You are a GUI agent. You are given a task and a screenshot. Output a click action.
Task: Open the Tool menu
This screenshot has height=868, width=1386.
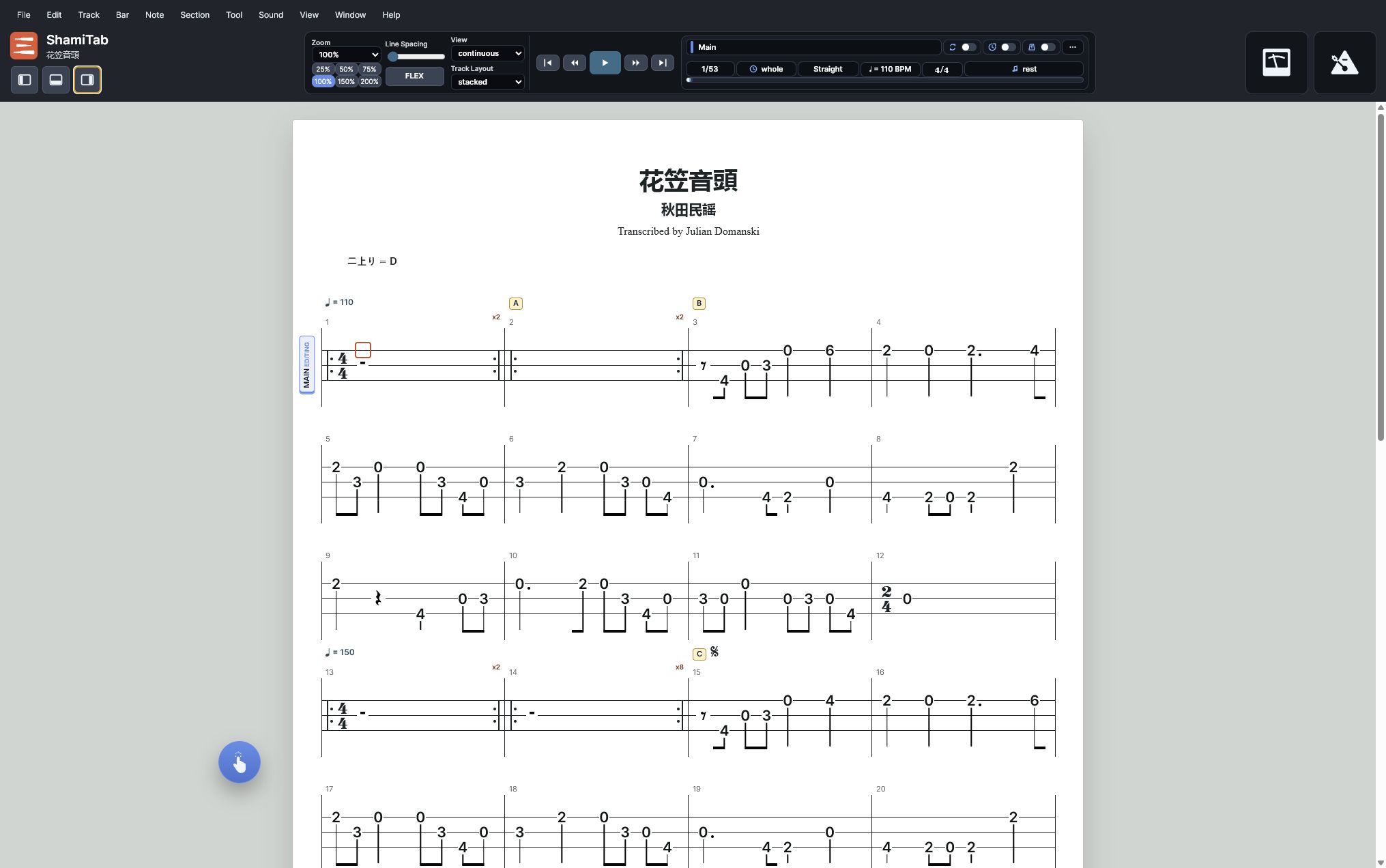tap(234, 14)
